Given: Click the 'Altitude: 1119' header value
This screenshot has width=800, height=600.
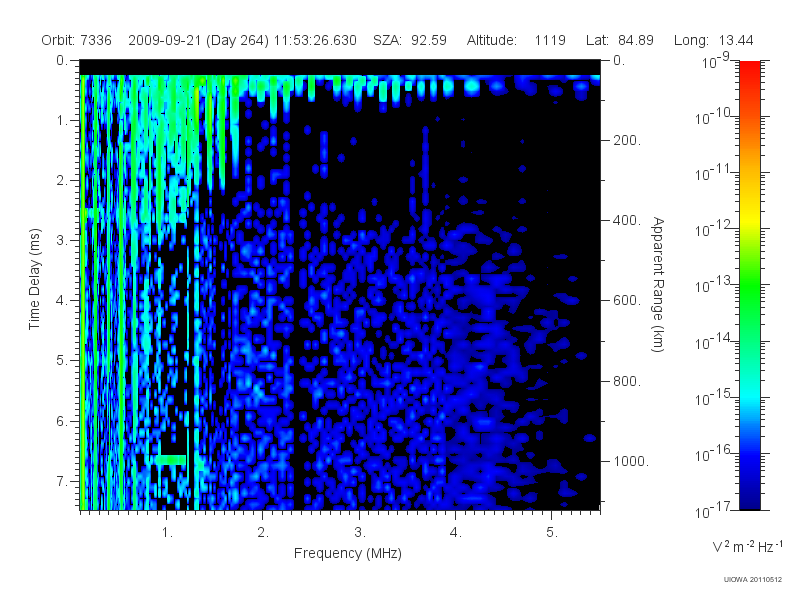Looking at the screenshot, I should (516, 40).
